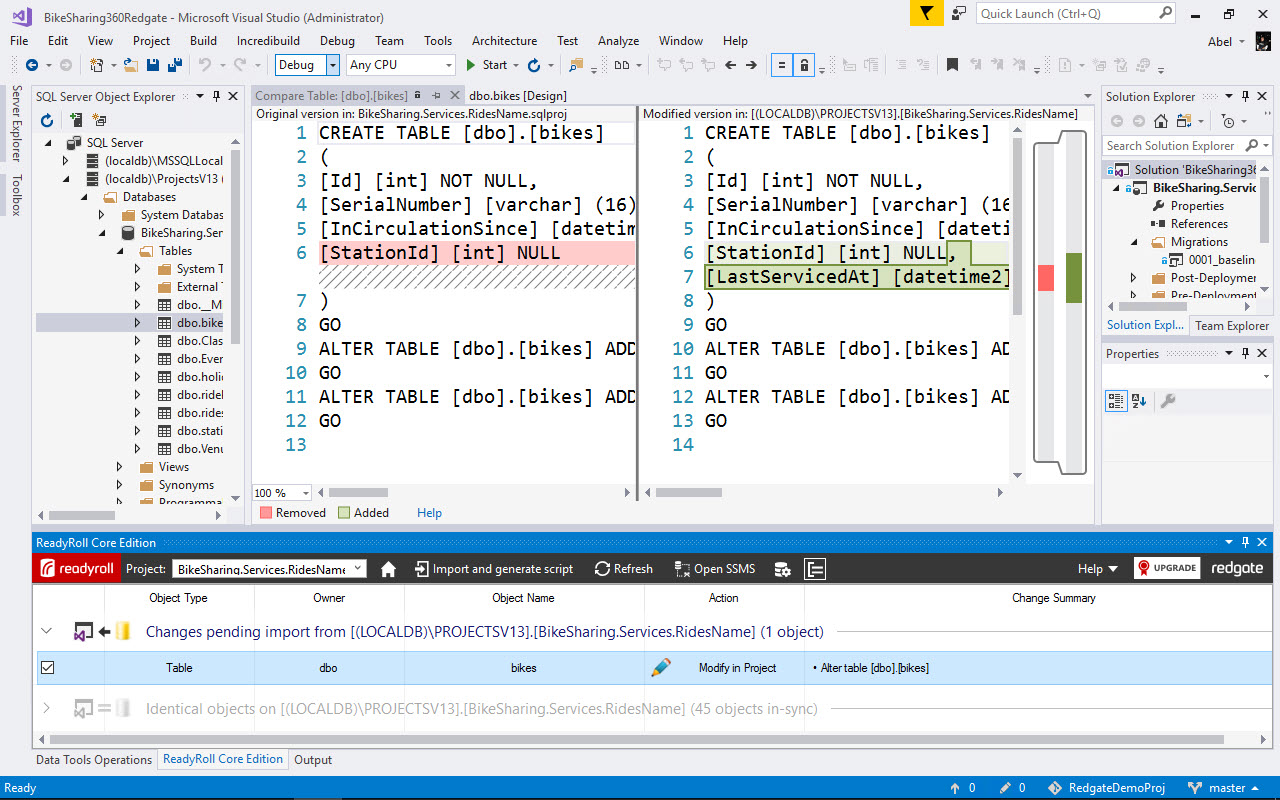1280x800 pixels.
Task: Click the bookmark icon in the toolbar
Action: 952,65
